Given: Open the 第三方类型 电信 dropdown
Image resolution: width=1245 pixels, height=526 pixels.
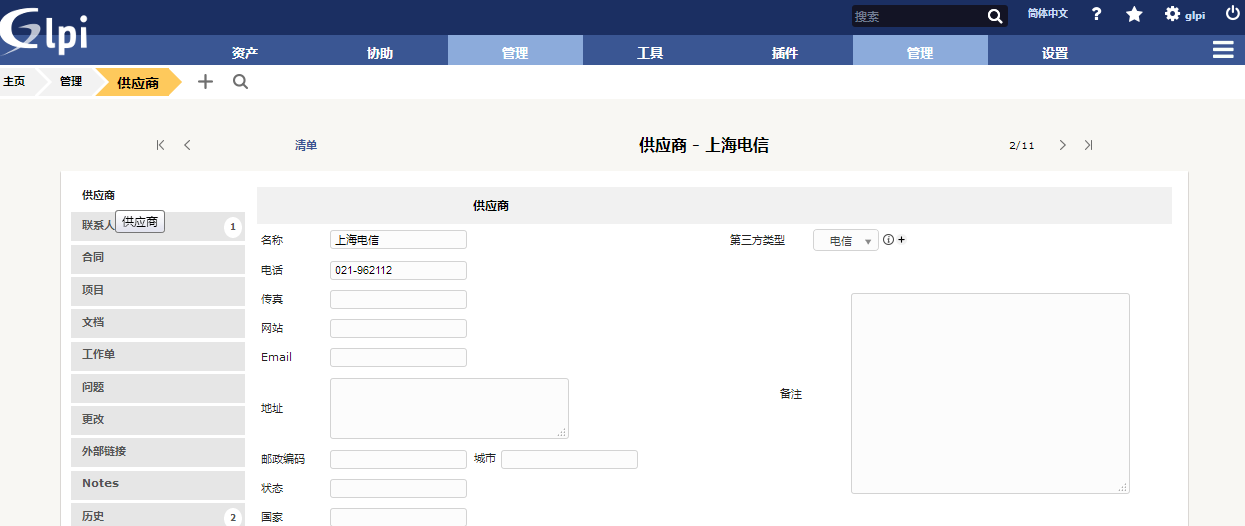Looking at the screenshot, I should (x=846, y=241).
